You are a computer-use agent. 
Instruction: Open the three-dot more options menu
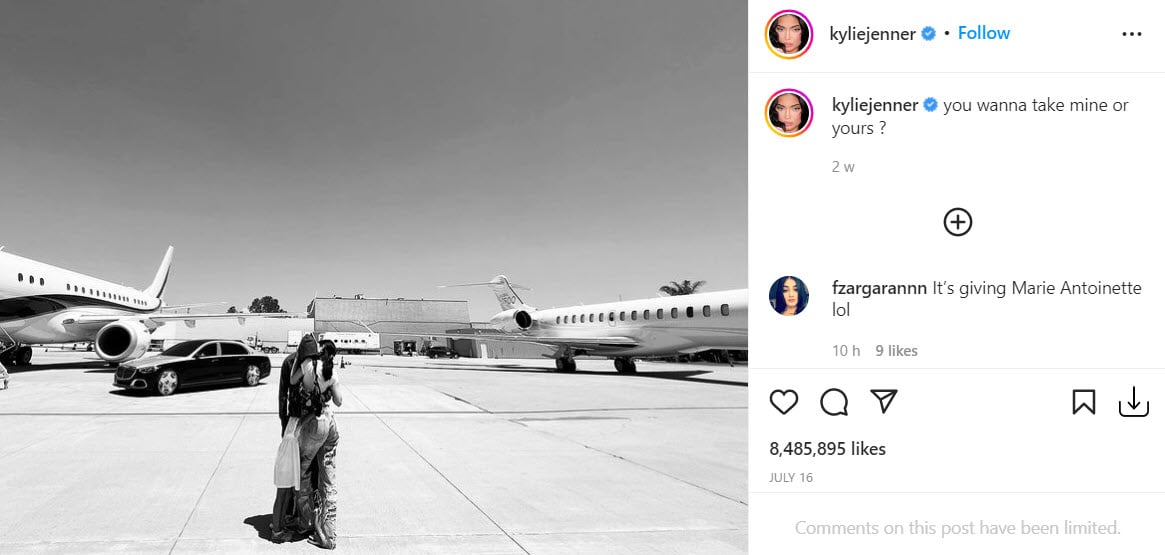(x=1132, y=34)
